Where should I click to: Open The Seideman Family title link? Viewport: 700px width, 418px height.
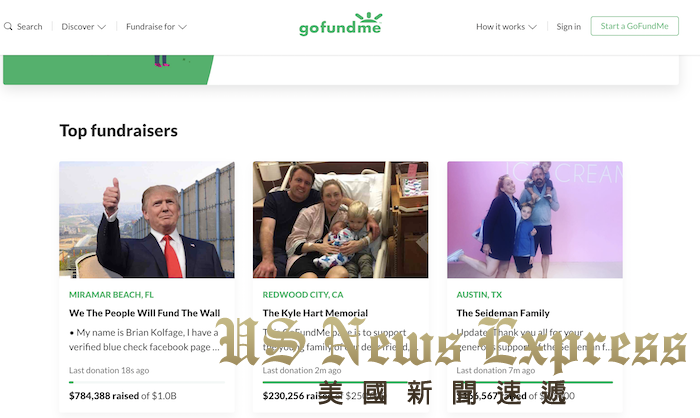503,313
